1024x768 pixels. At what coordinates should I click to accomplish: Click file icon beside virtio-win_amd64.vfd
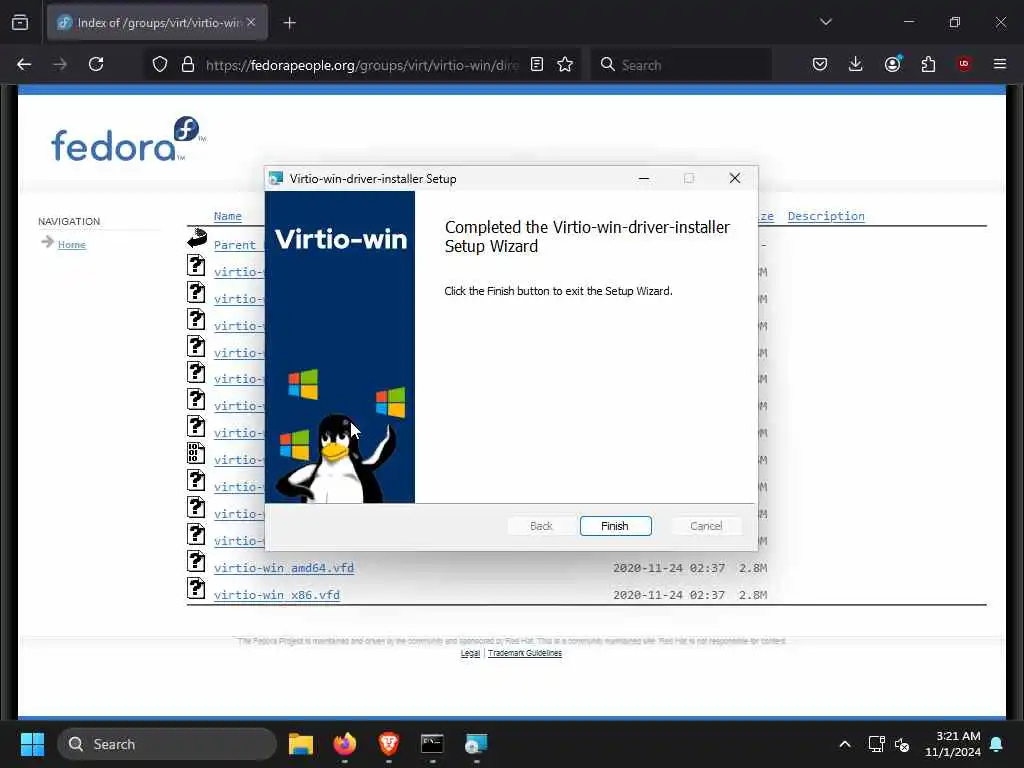(196, 561)
